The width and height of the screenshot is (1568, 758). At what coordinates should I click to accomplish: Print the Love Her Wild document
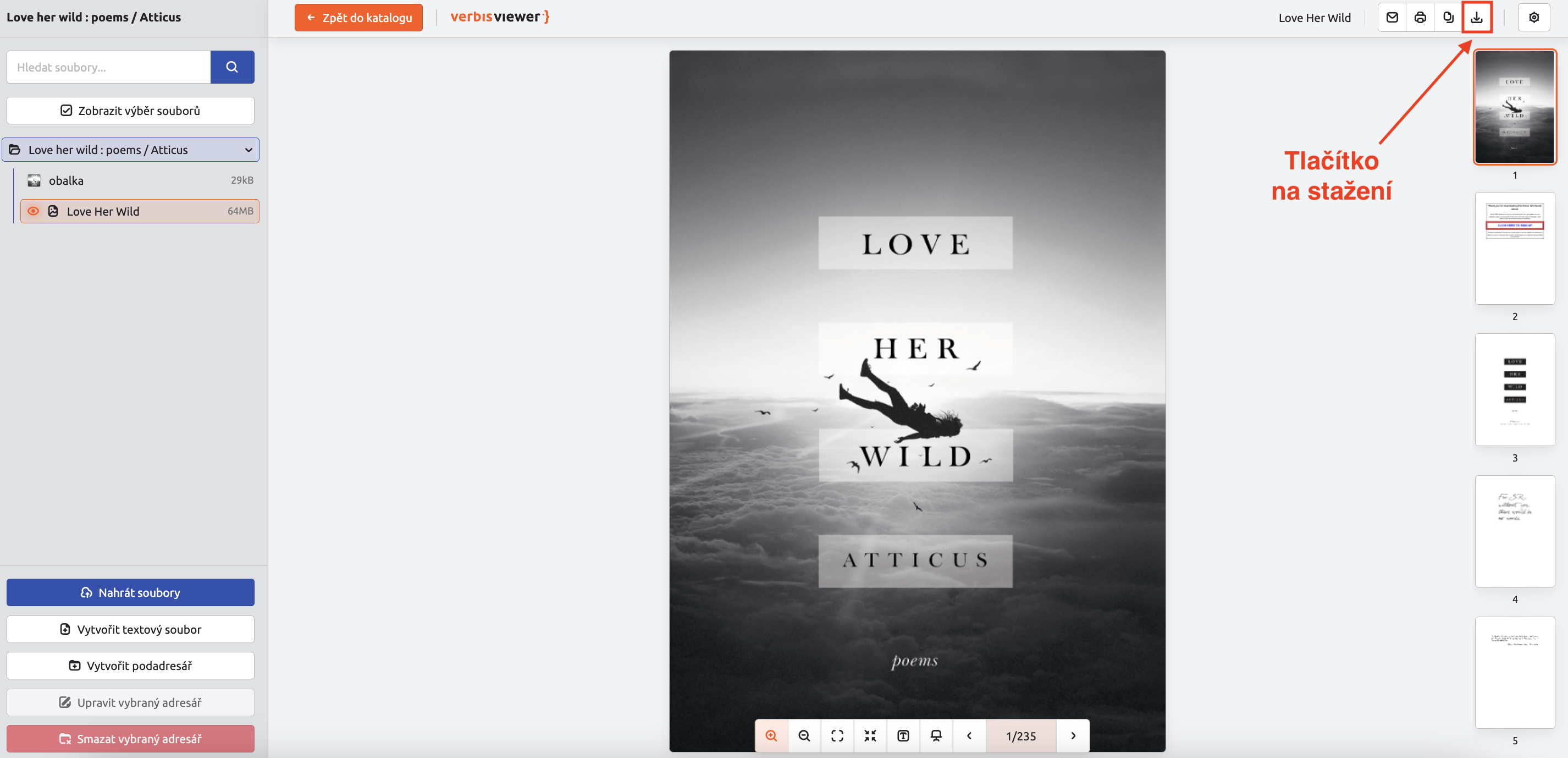pyautogui.click(x=1420, y=18)
